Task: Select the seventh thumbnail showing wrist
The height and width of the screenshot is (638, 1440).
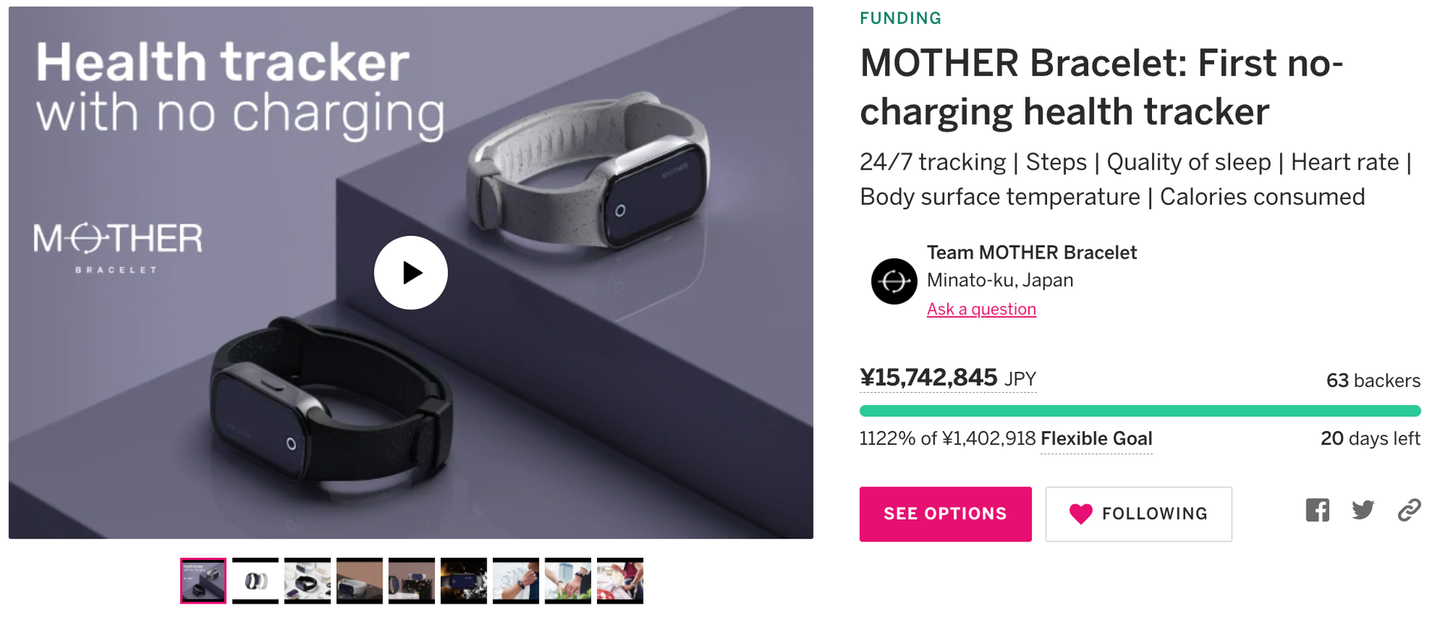Action: tap(516, 581)
